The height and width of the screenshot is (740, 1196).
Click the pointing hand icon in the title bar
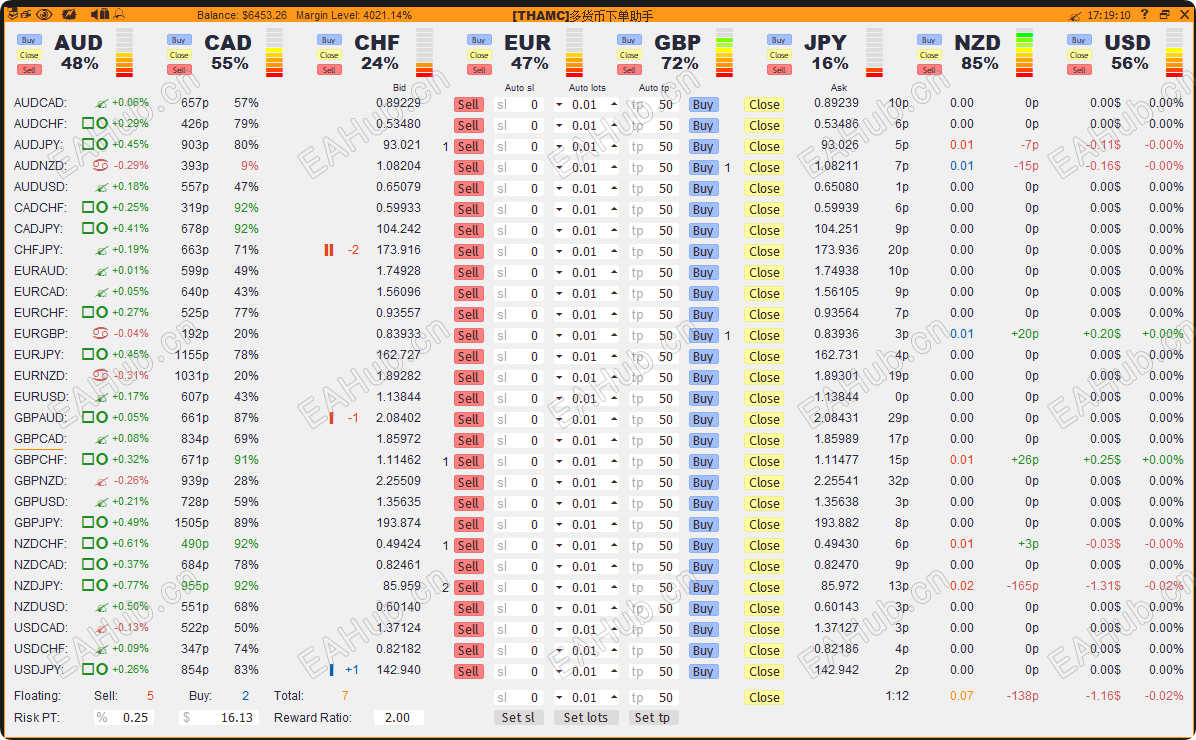26,14
